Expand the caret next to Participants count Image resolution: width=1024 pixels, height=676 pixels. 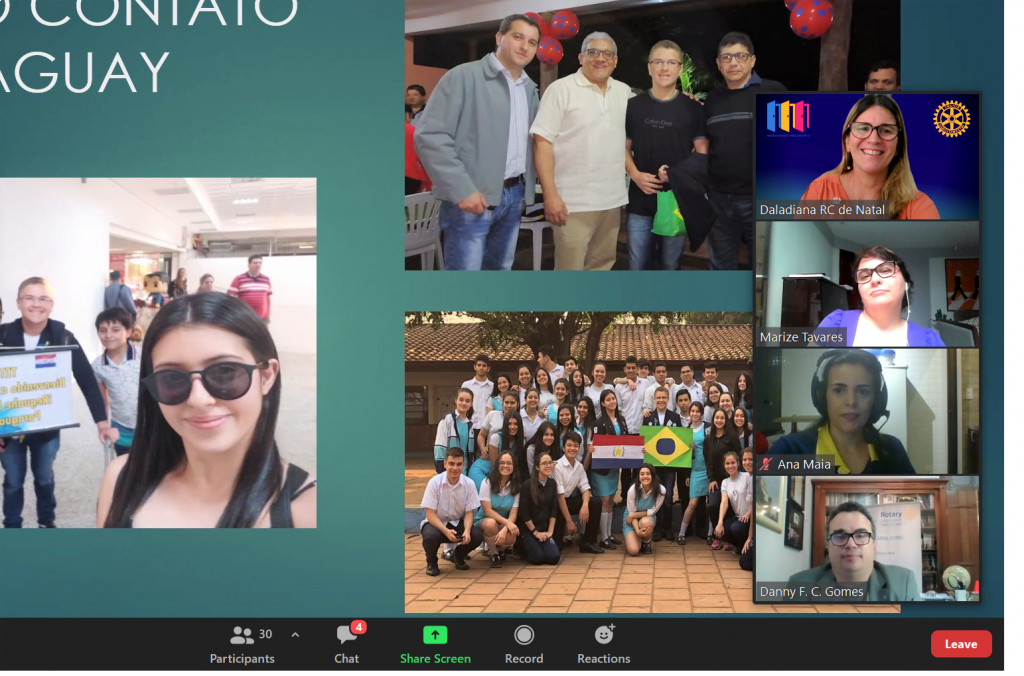pos(295,635)
